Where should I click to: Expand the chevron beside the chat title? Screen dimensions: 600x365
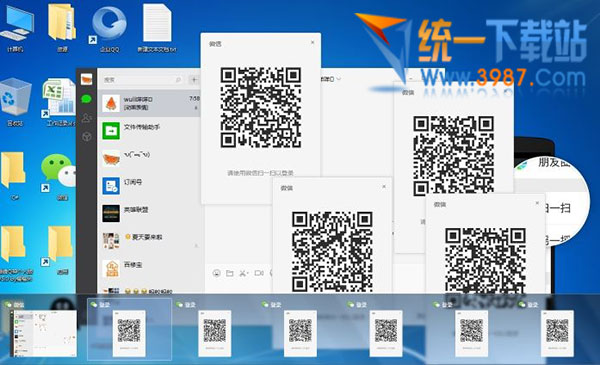tap(338, 79)
